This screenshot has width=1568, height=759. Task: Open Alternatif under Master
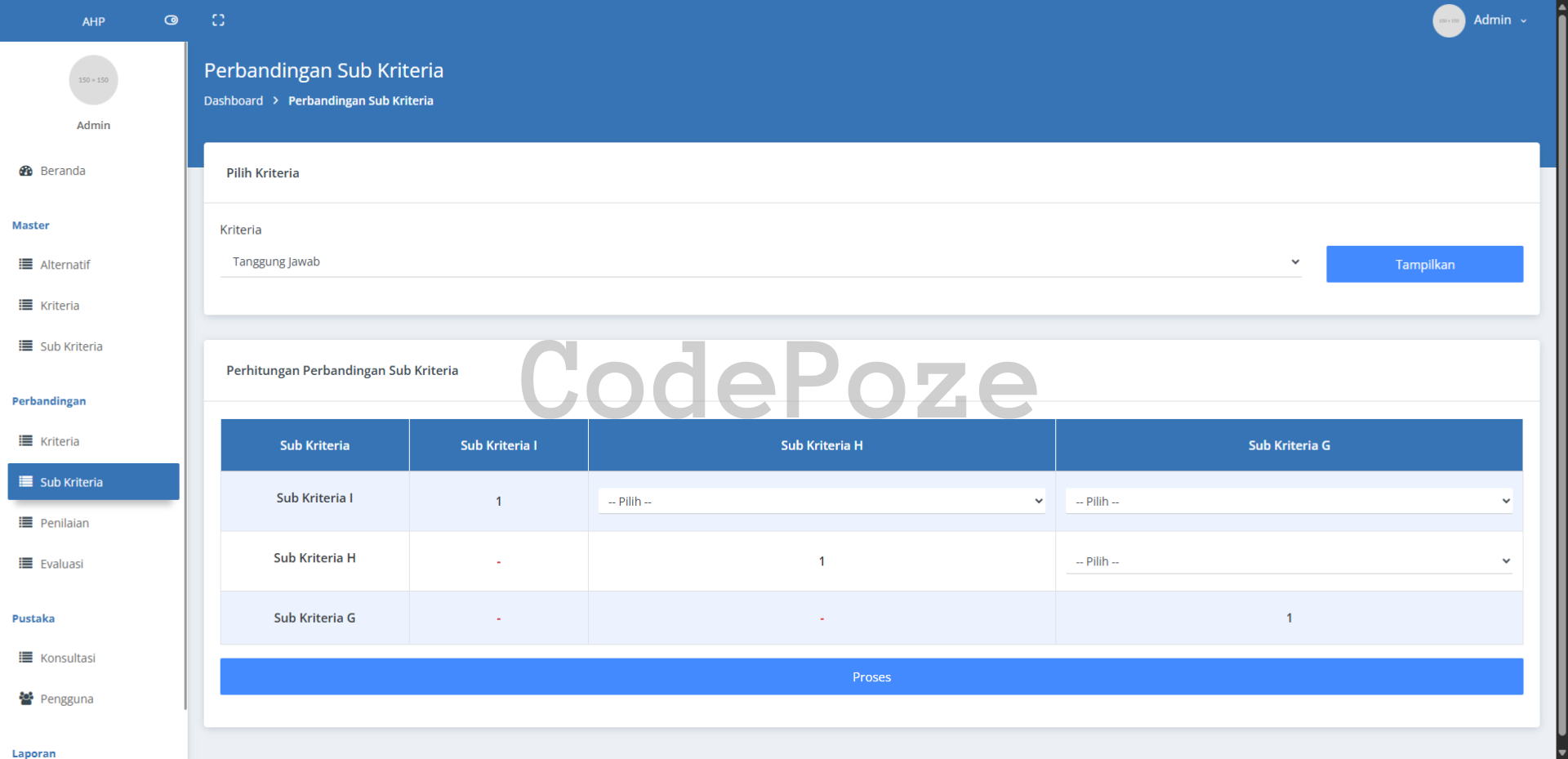[x=93, y=265]
